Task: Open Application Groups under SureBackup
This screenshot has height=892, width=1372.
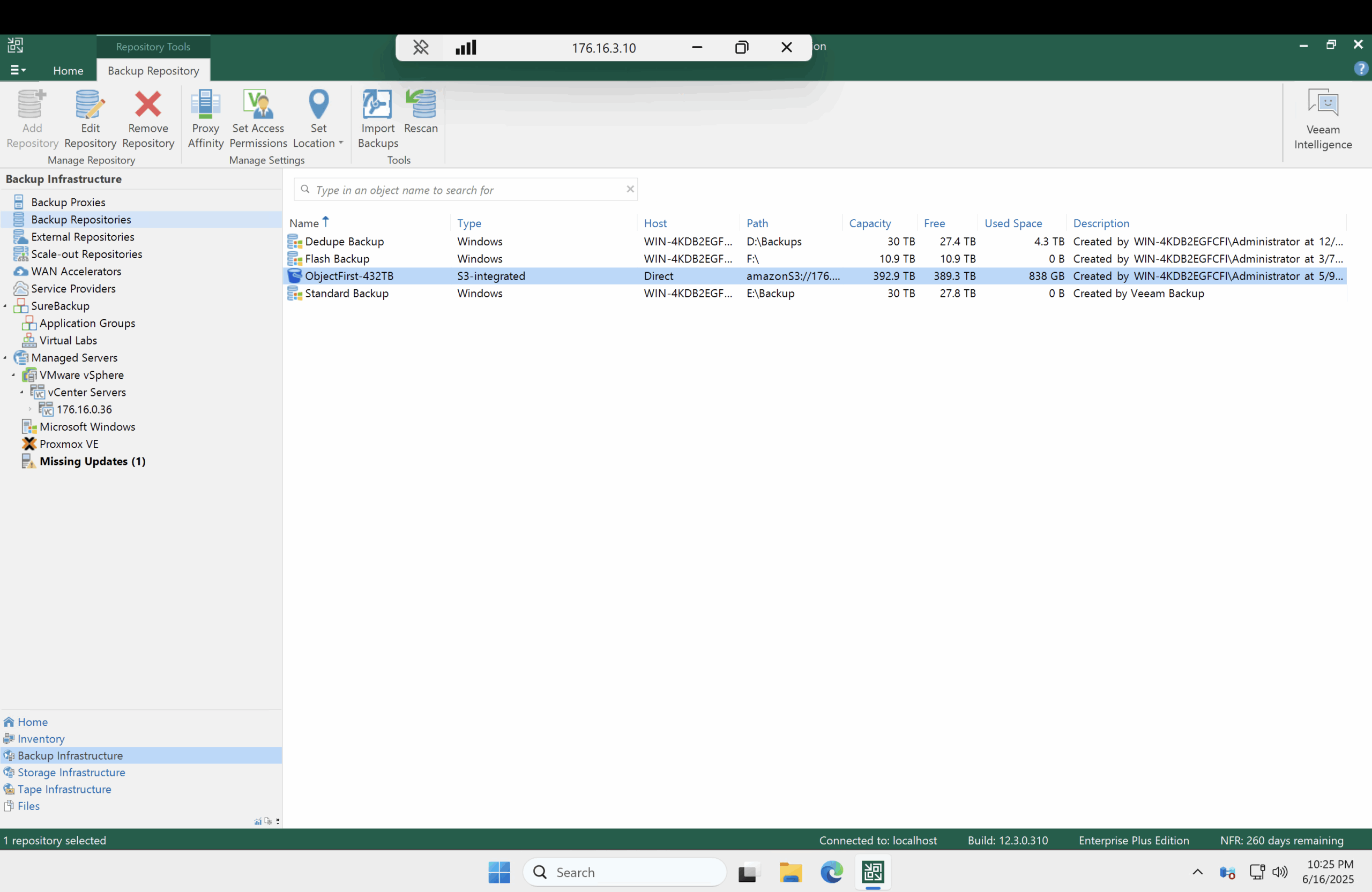Action: tap(87, 323)
